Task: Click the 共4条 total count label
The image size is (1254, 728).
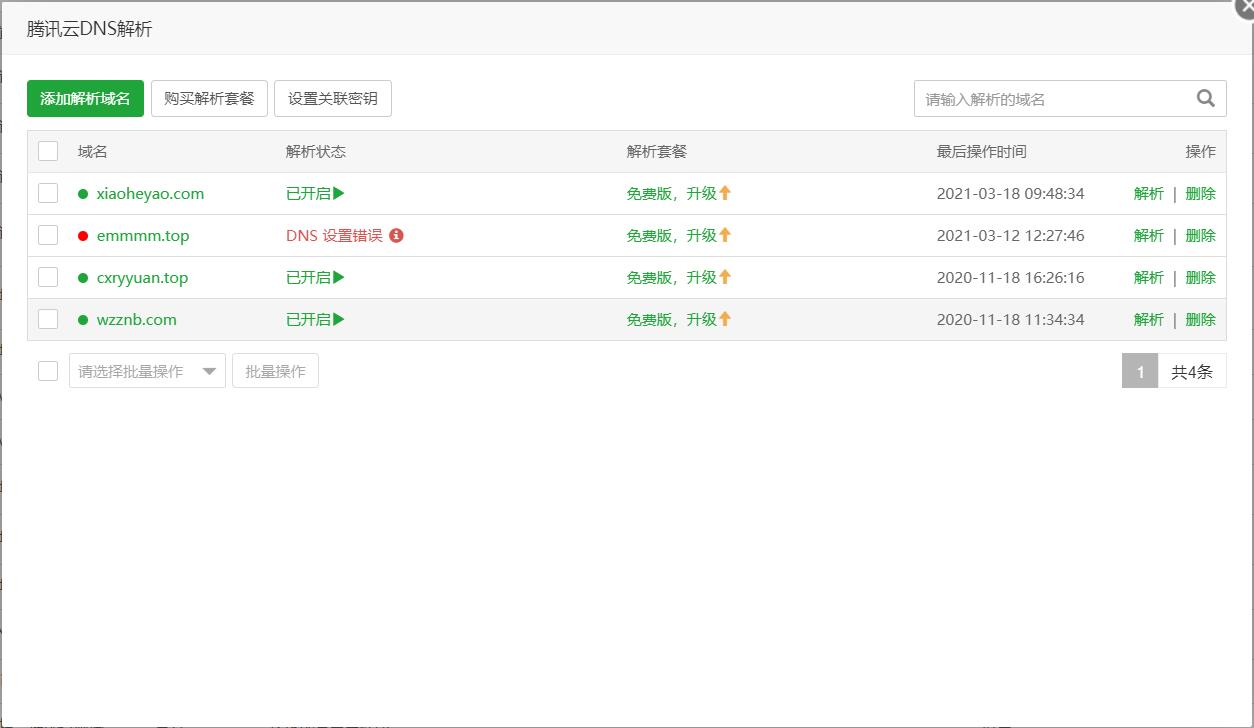Action: coord(1192,371)
